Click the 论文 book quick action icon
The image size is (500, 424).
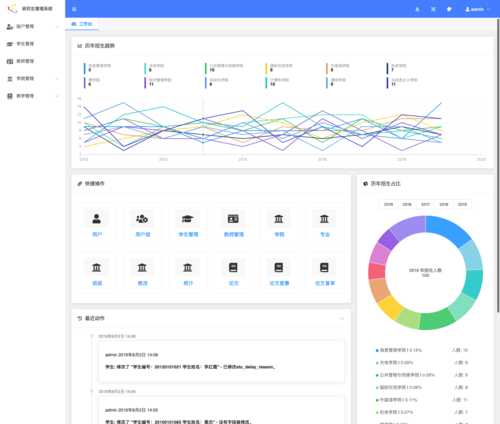pyautogui.click(x=233, y=267)
